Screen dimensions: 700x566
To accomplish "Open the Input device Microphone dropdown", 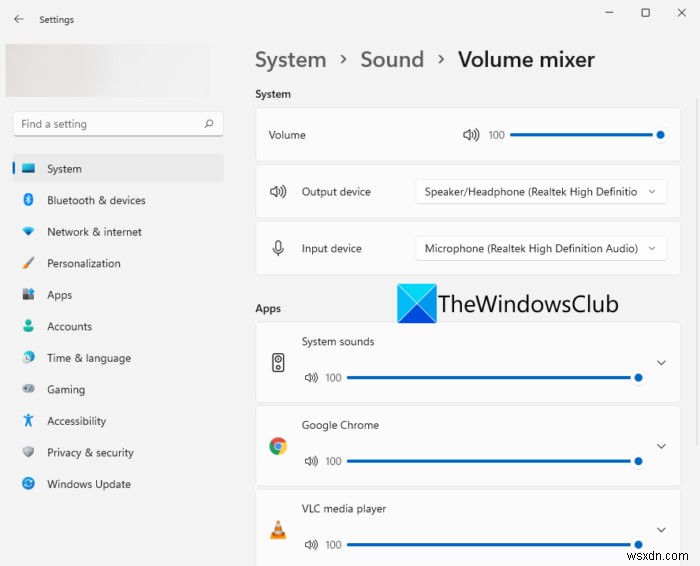I will coord(541,248).
